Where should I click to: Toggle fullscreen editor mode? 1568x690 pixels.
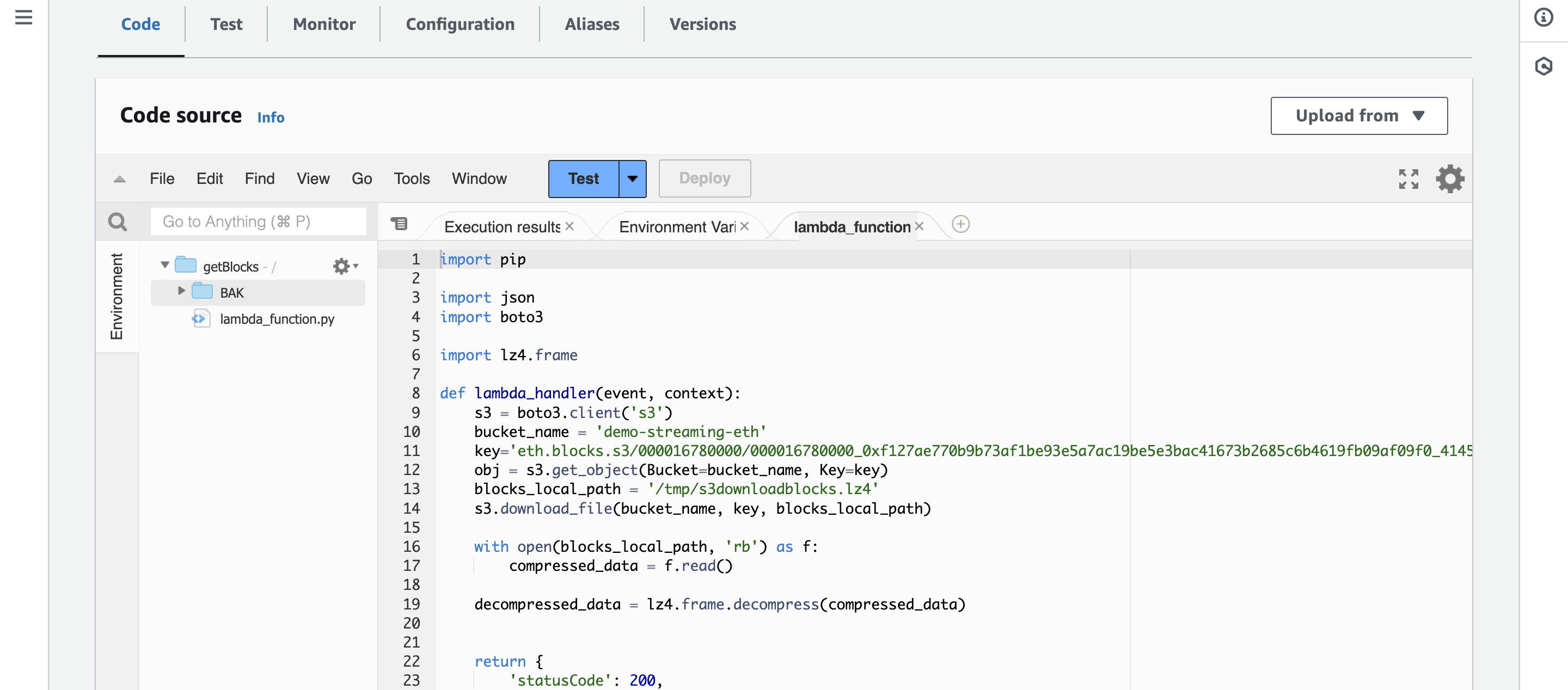1408,179
